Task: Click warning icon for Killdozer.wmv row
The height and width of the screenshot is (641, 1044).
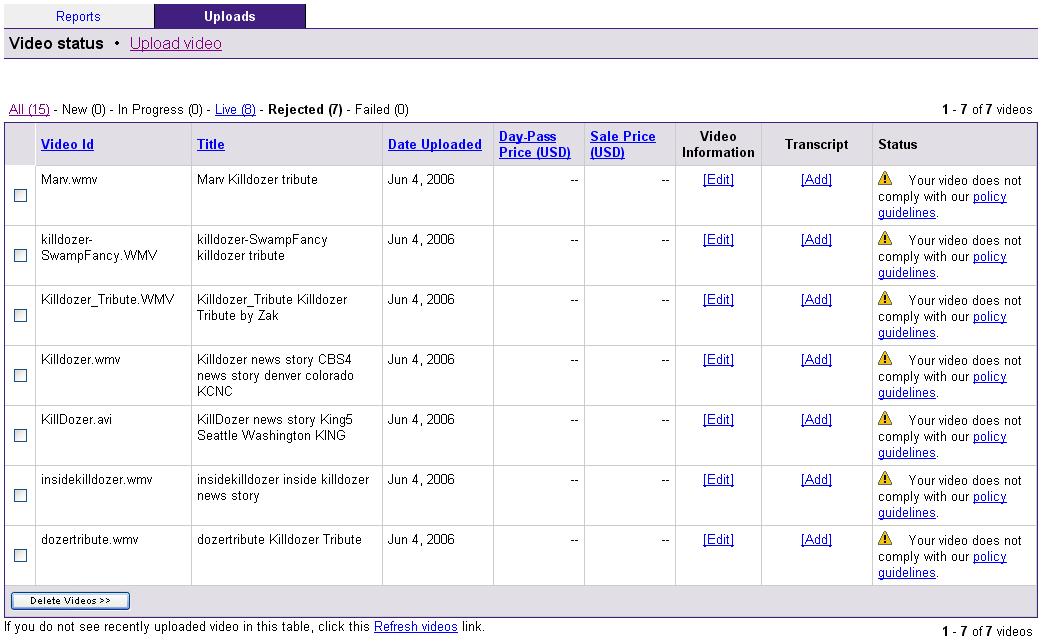Action: point(885,359)
